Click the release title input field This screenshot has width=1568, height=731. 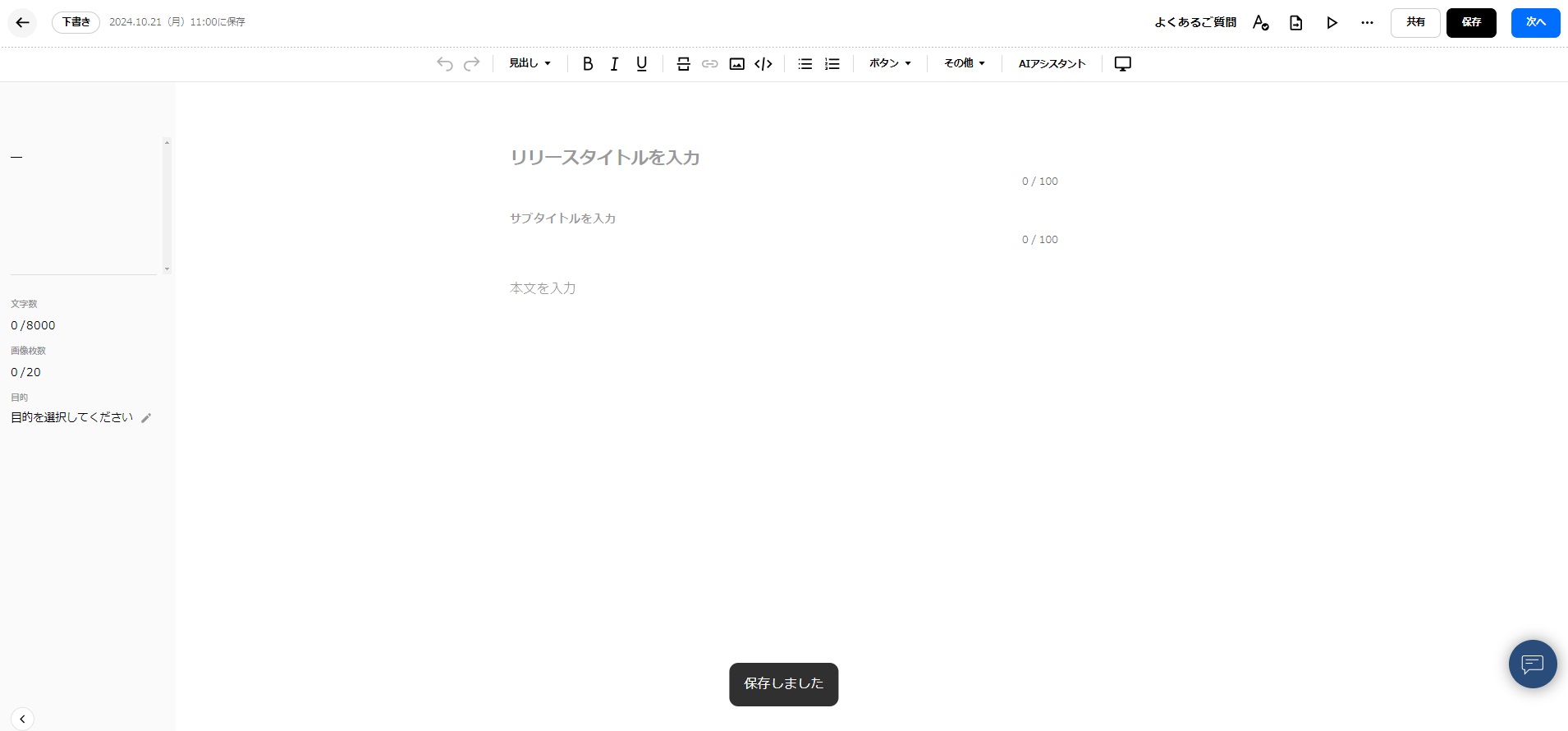(x=784, y=157)
